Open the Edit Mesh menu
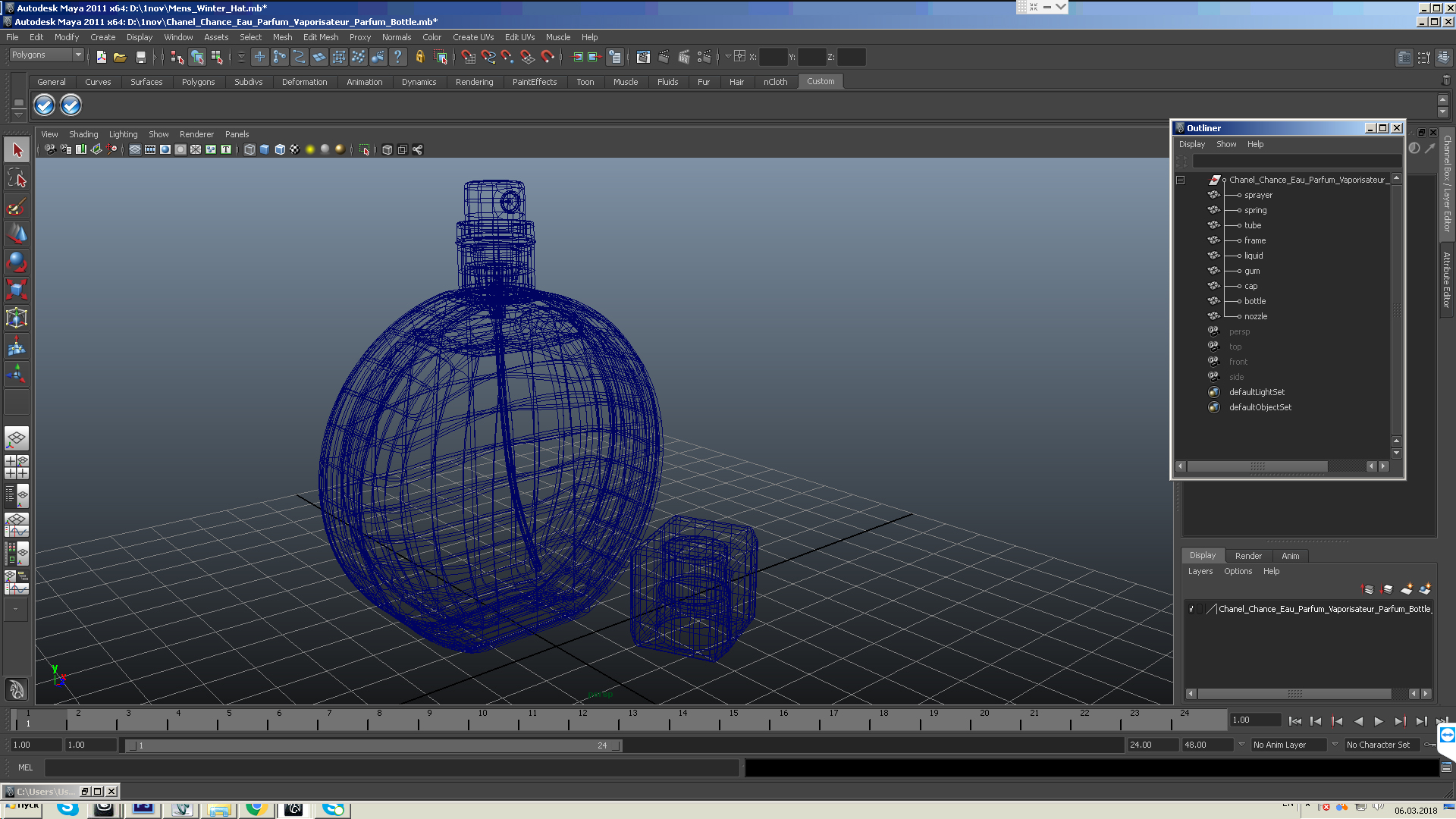Screen dimensions: 1456x819 (x=320, y=37)
